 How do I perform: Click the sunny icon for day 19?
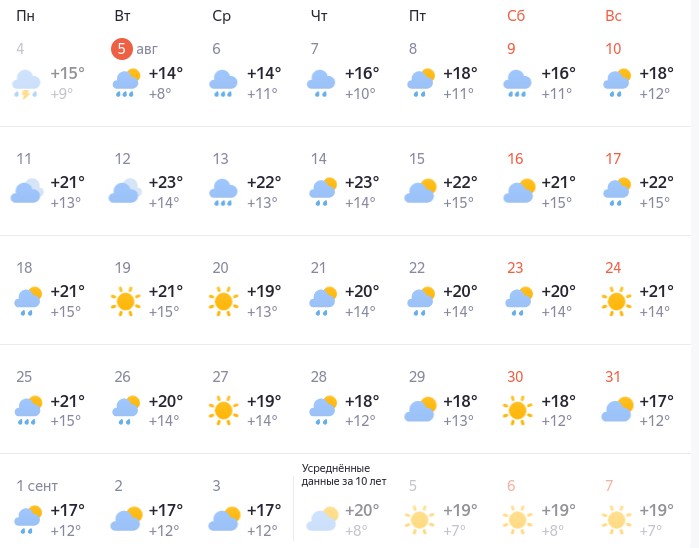[x=125, y=299]
